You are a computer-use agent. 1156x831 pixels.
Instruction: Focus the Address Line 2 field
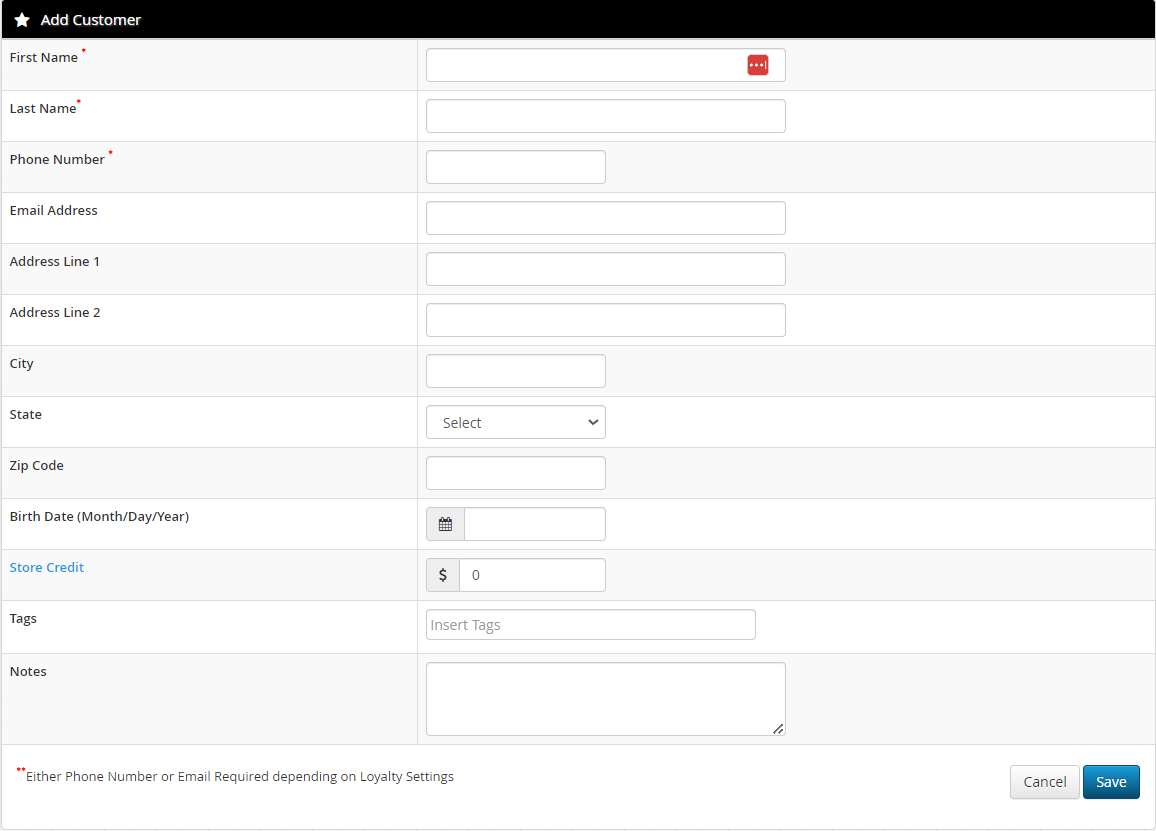(606, 319)
